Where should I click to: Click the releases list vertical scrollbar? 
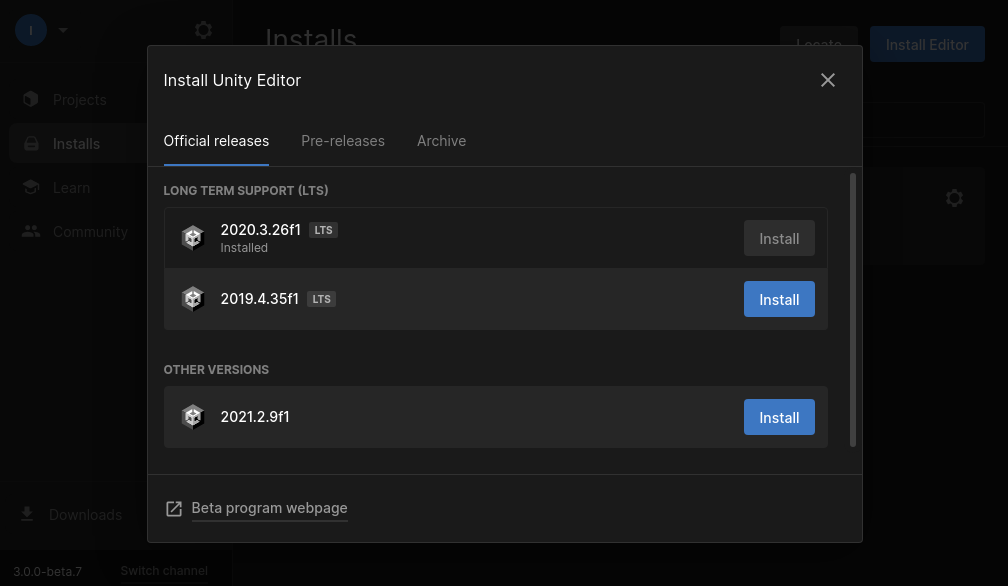click(853, 310)
